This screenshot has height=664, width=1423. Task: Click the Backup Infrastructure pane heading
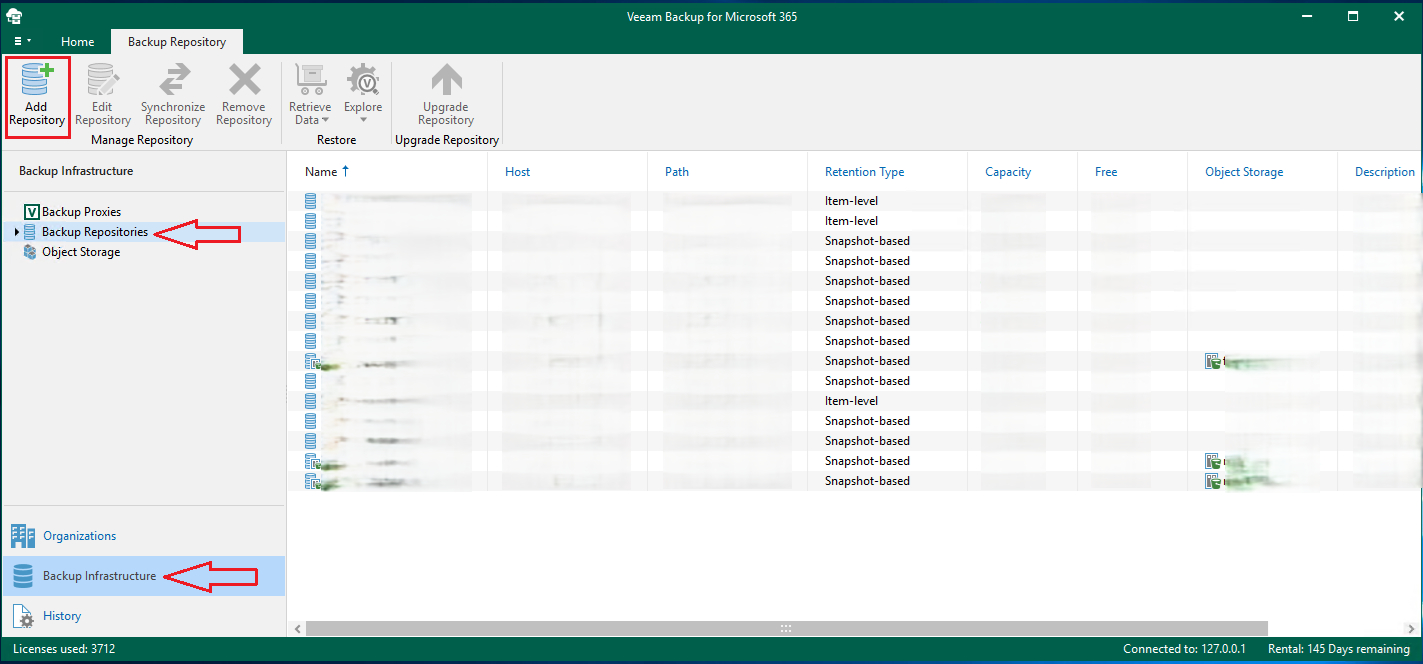(x=76, y=171)
